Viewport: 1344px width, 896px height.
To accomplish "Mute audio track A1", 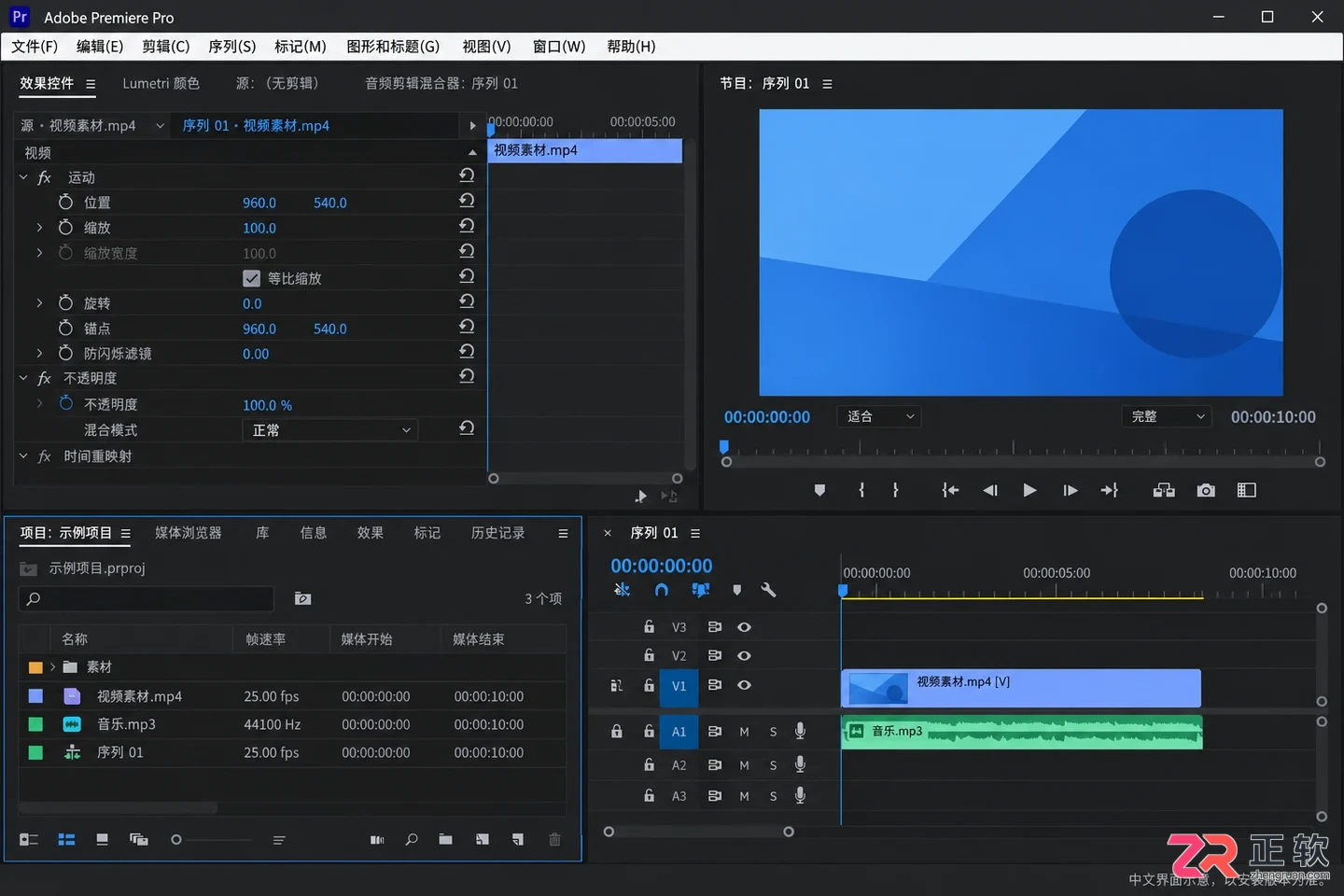I will point(744,732).
